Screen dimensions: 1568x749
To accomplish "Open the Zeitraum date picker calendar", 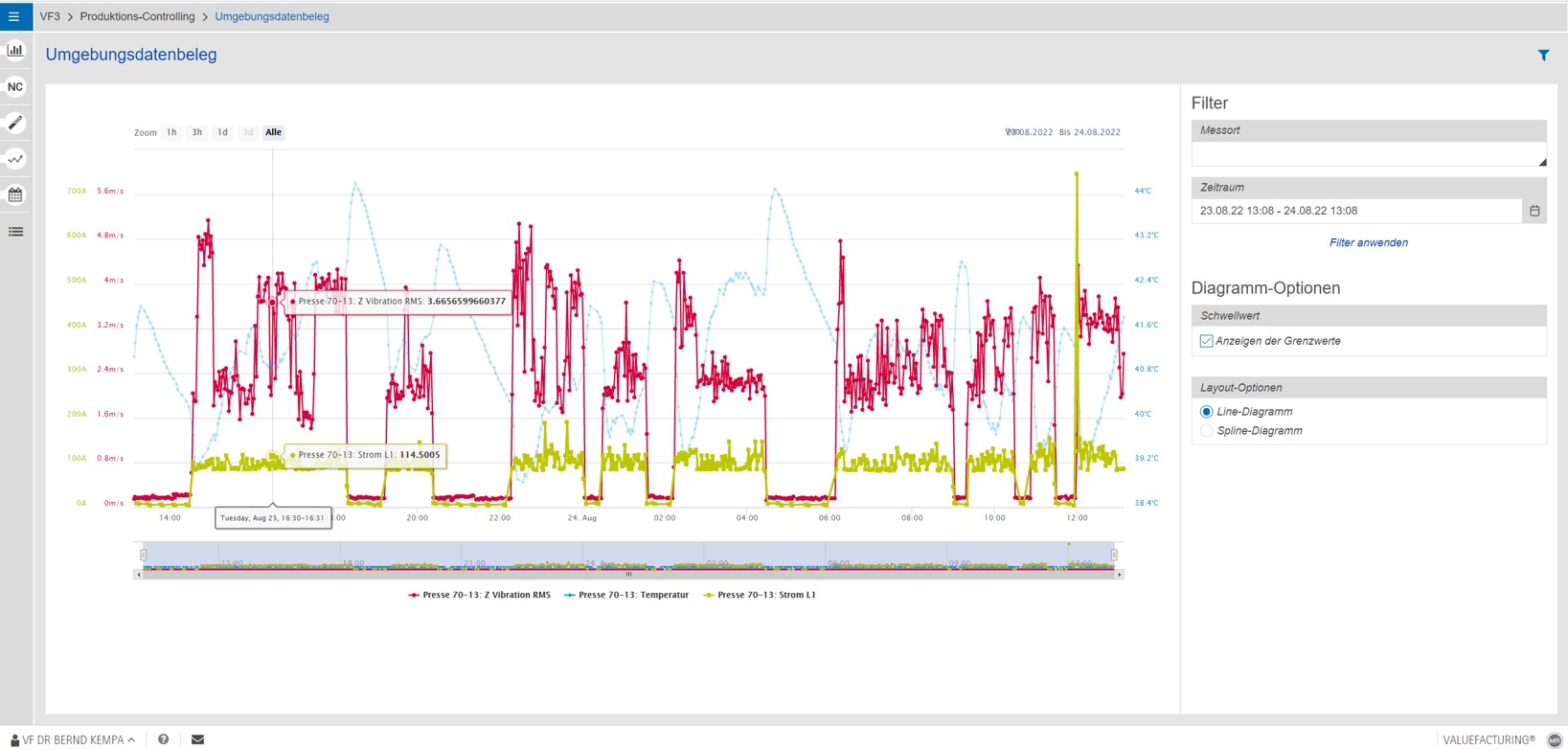I will (1534, 211).
